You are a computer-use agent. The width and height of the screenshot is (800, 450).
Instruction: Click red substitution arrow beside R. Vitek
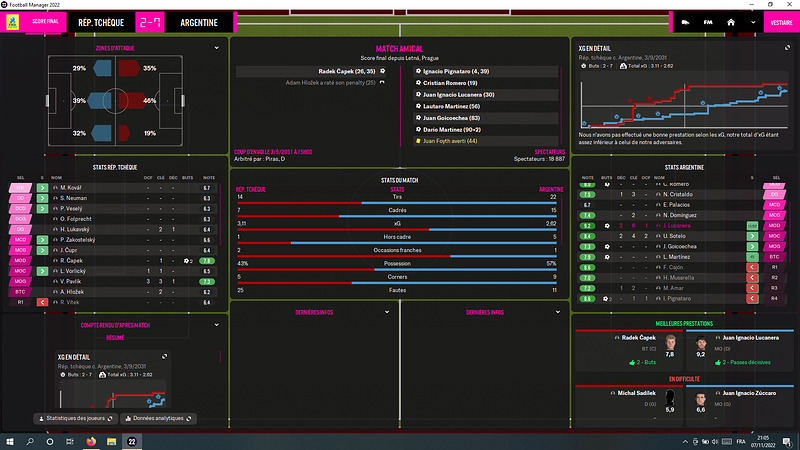[43, 301]
